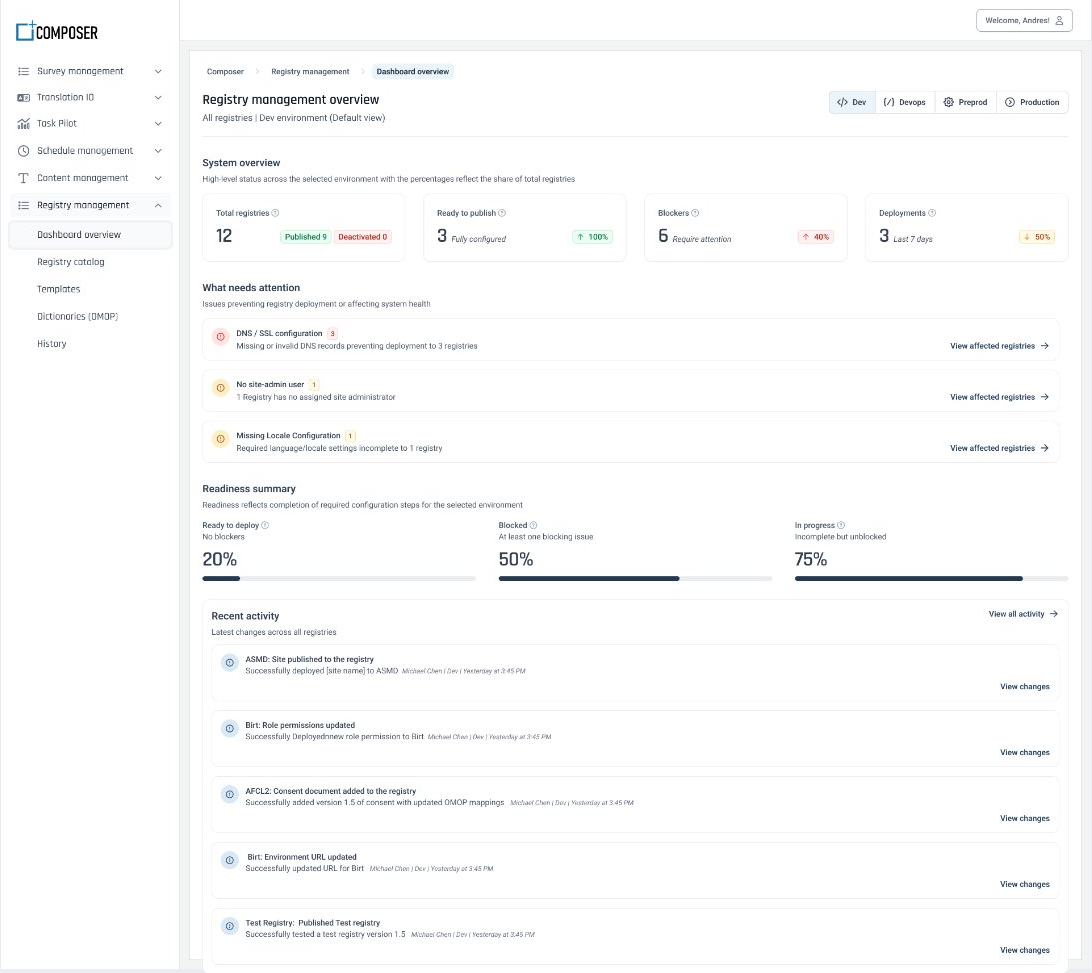Click the Registry management list icon
This screenshot has height=973, width=1092.
(x=23, y=205)
